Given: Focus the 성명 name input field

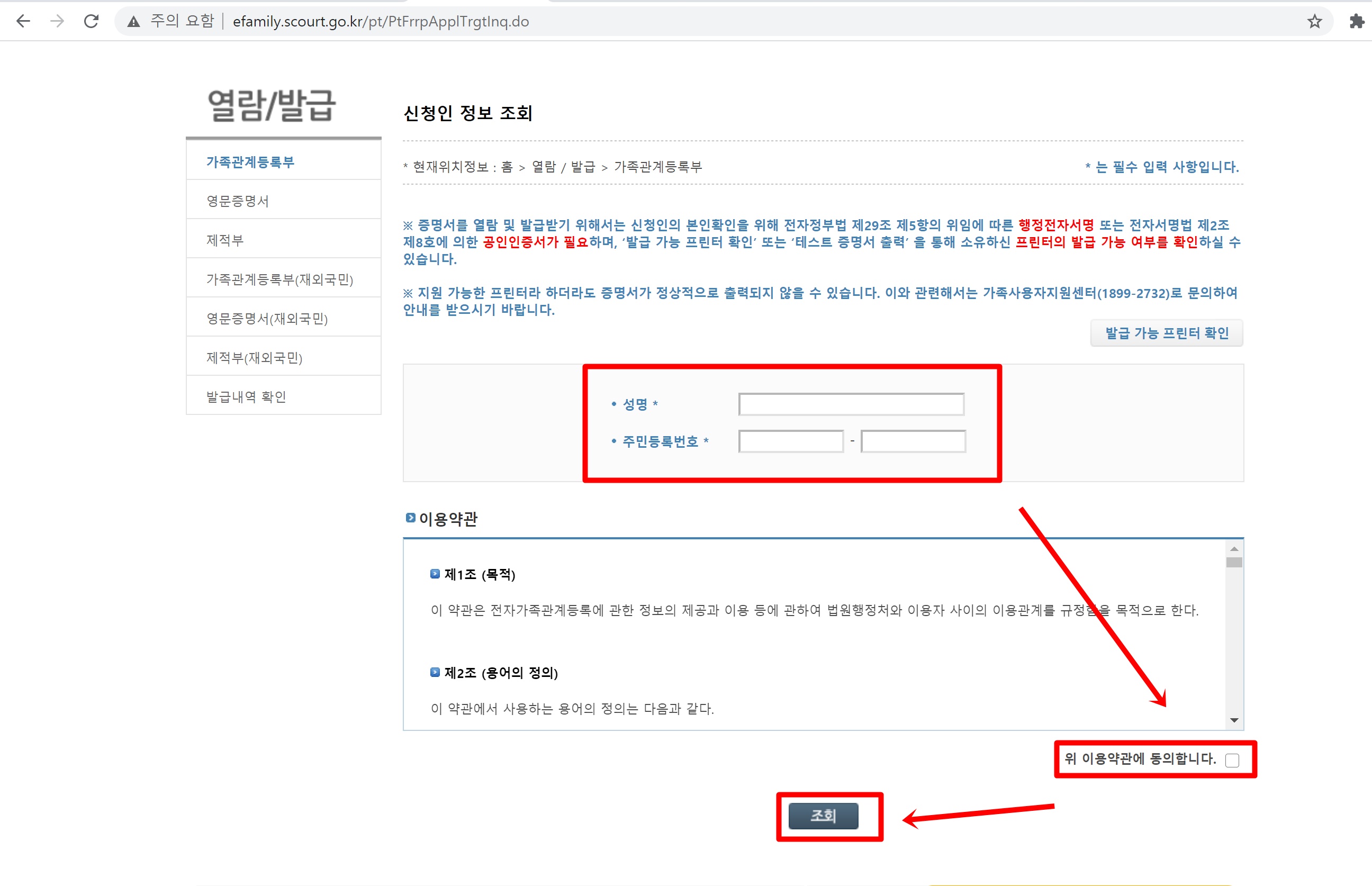Looking at the screenshot, I should [851, 404].
